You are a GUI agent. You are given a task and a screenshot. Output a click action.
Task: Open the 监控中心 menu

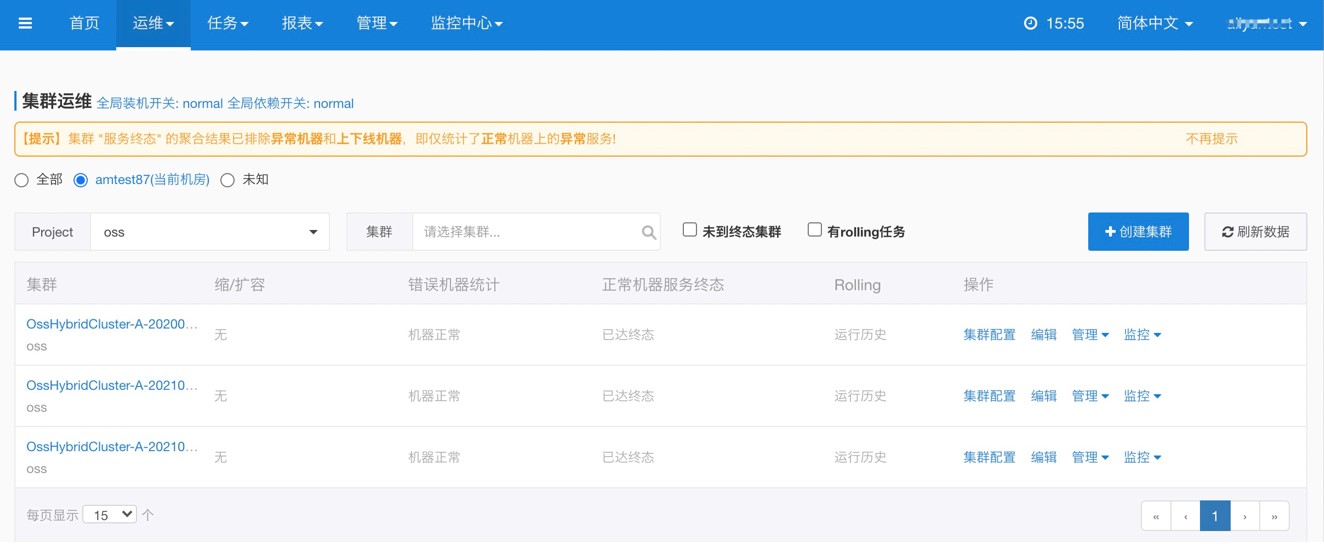(467, 23)
